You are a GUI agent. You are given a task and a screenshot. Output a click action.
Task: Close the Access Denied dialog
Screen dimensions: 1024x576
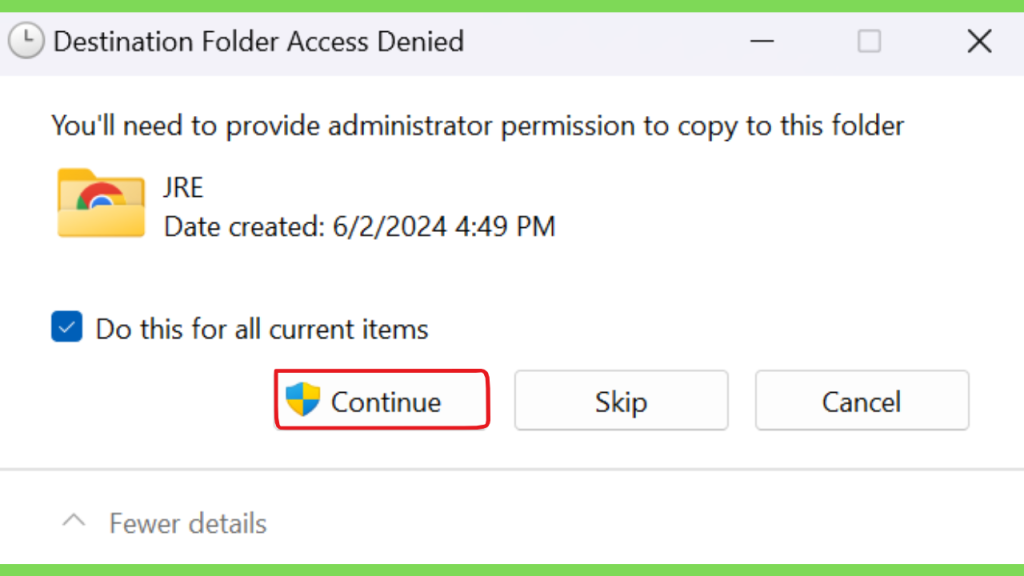tap(980, 41)
